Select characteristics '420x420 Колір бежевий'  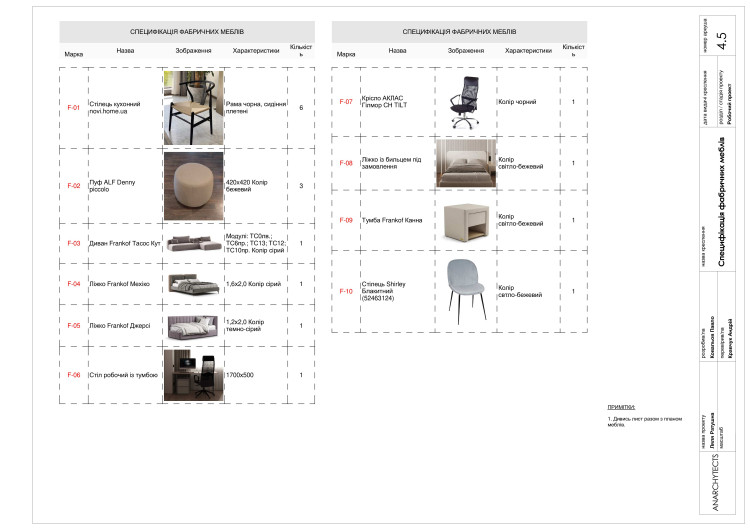pyautogui.click(x=247, y=186)
